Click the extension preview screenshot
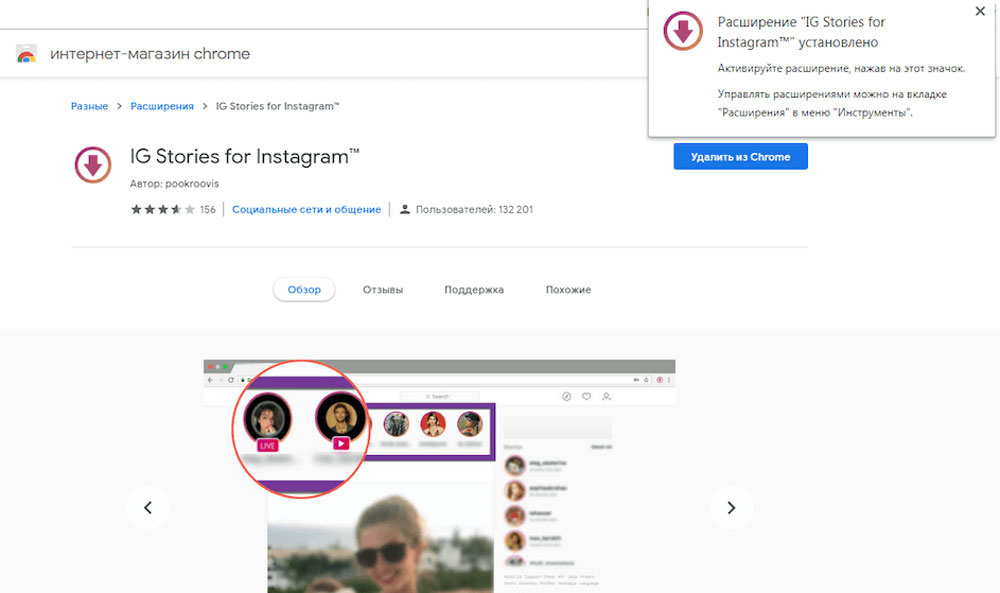 click(439, 476)
